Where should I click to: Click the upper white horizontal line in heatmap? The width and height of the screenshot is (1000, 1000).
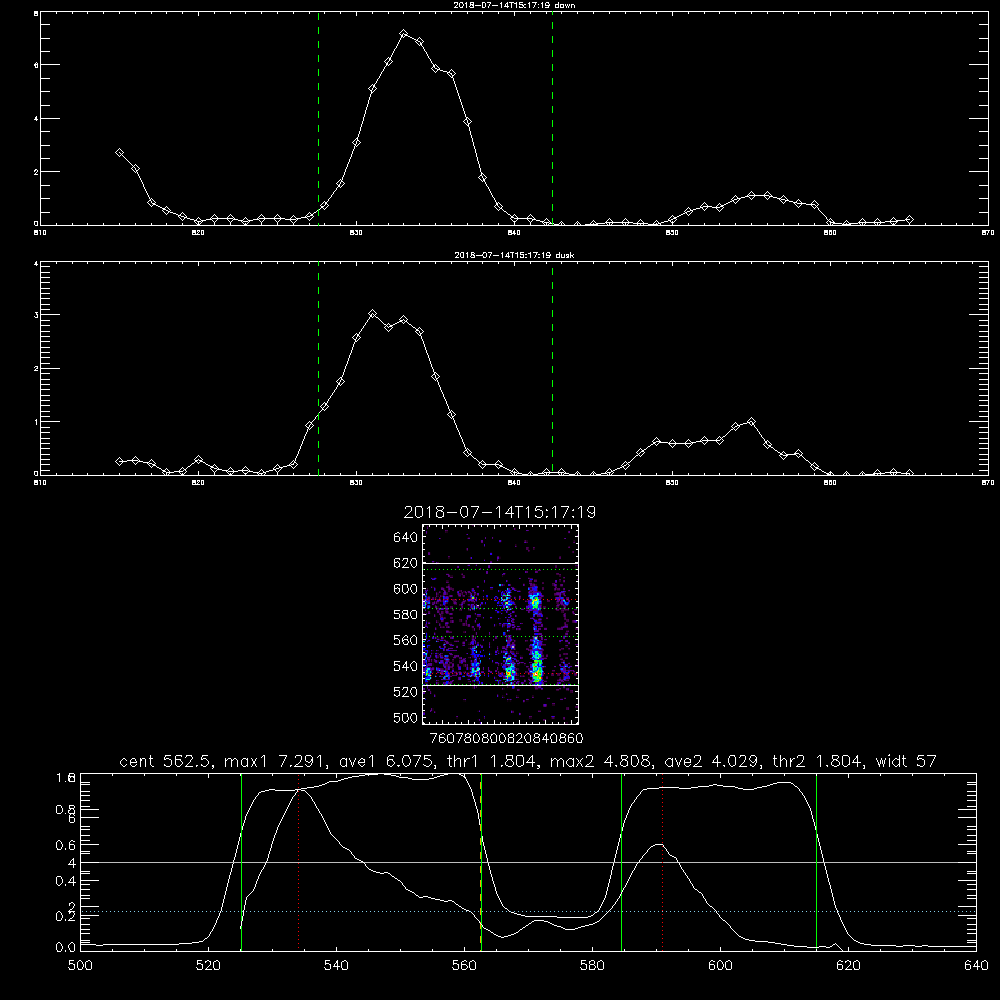tap(500, 563)
